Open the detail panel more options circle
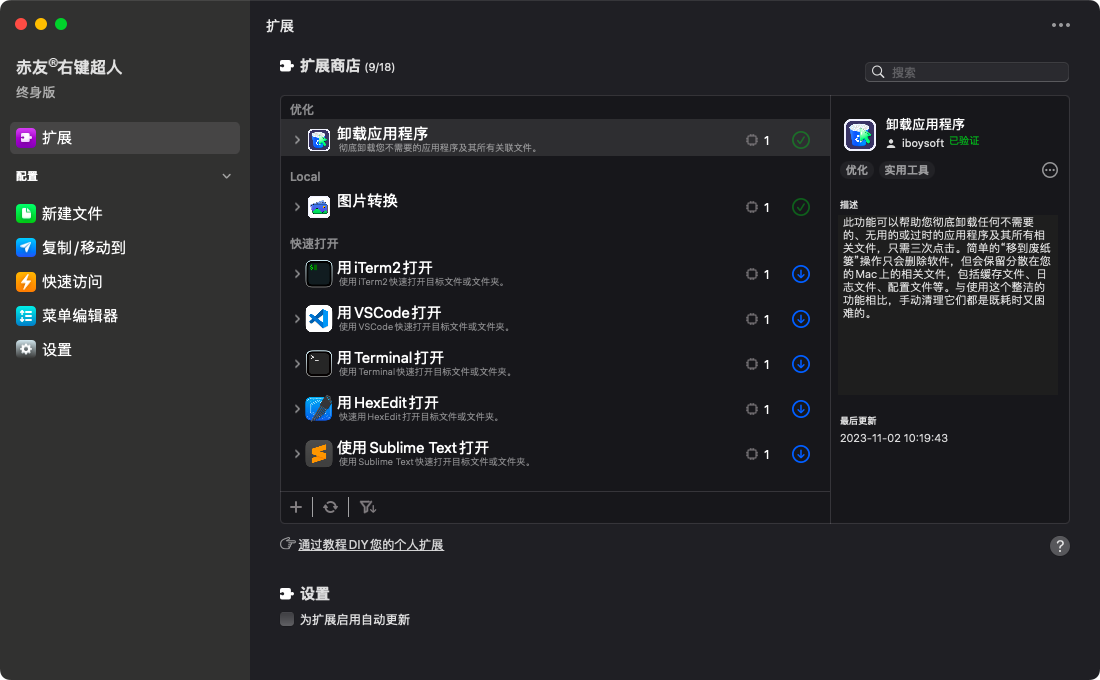Viewport: 1100px width, 680px height. 1049,170
